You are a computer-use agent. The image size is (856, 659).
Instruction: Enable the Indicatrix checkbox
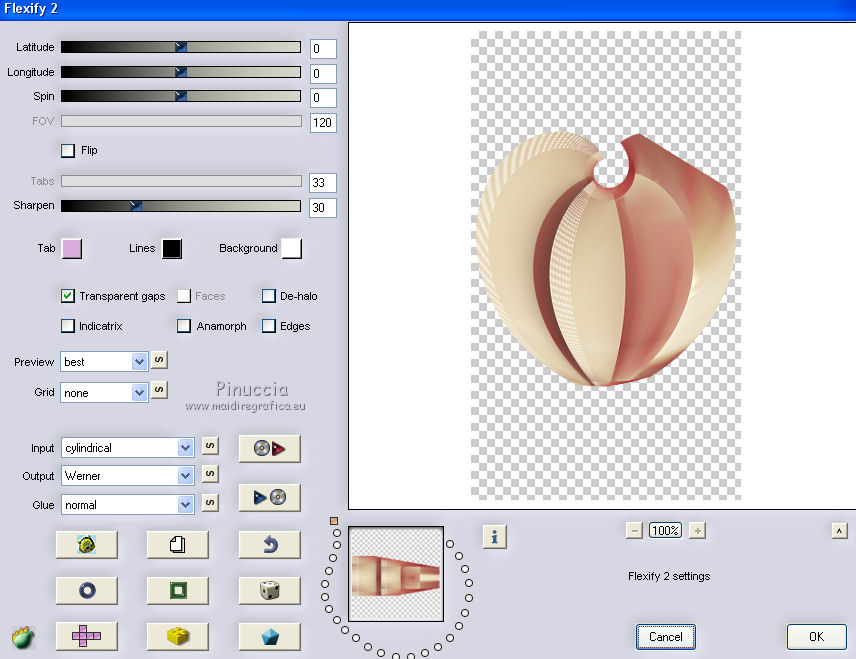click(68, 326)
